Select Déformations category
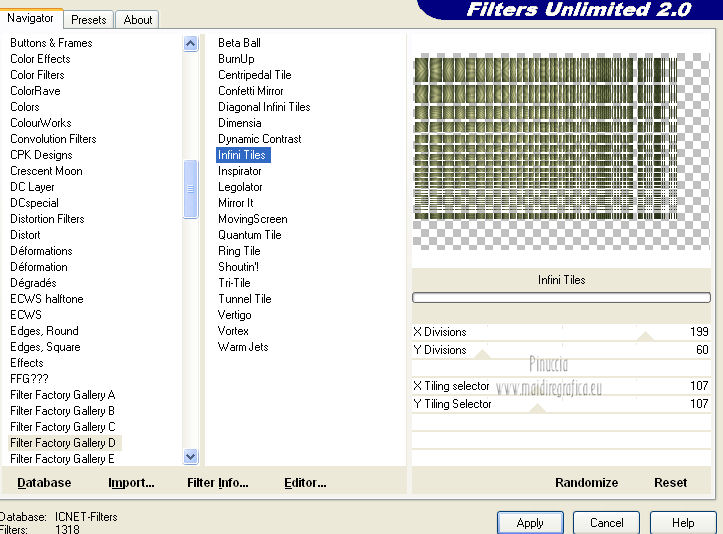Image resolution: width=723 pixels, height=534 pixels. point(41,251)
